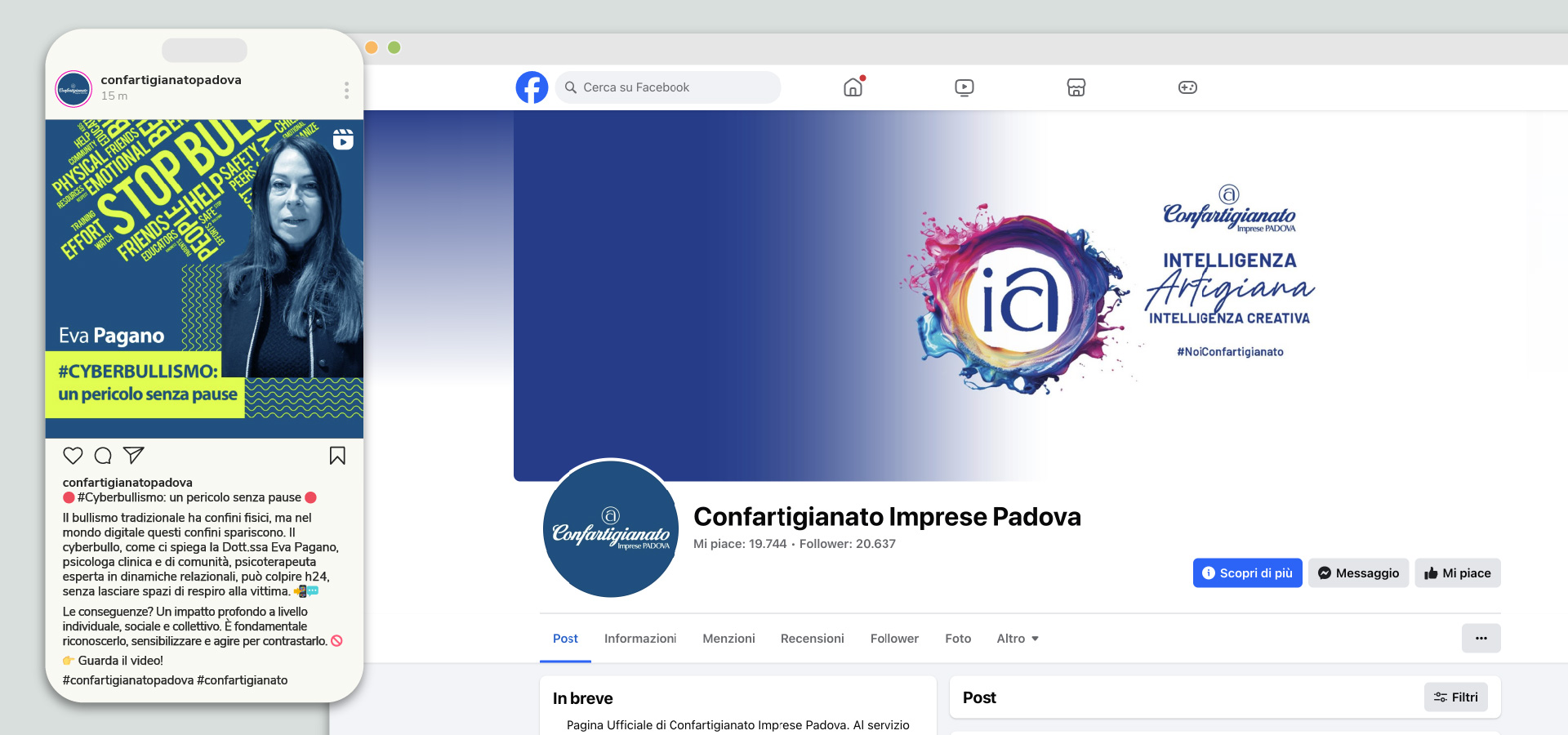1568x735 pixels.
Task: Open the #confartigianato hashtag link
Action: click(243, 680)
